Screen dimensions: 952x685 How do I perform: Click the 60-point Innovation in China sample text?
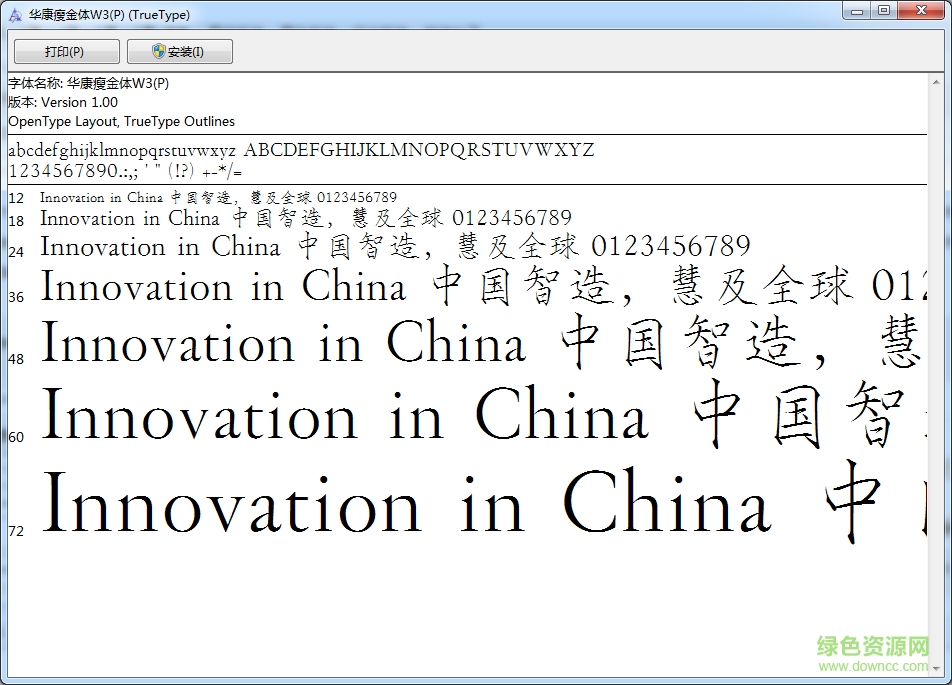(483, 414)
